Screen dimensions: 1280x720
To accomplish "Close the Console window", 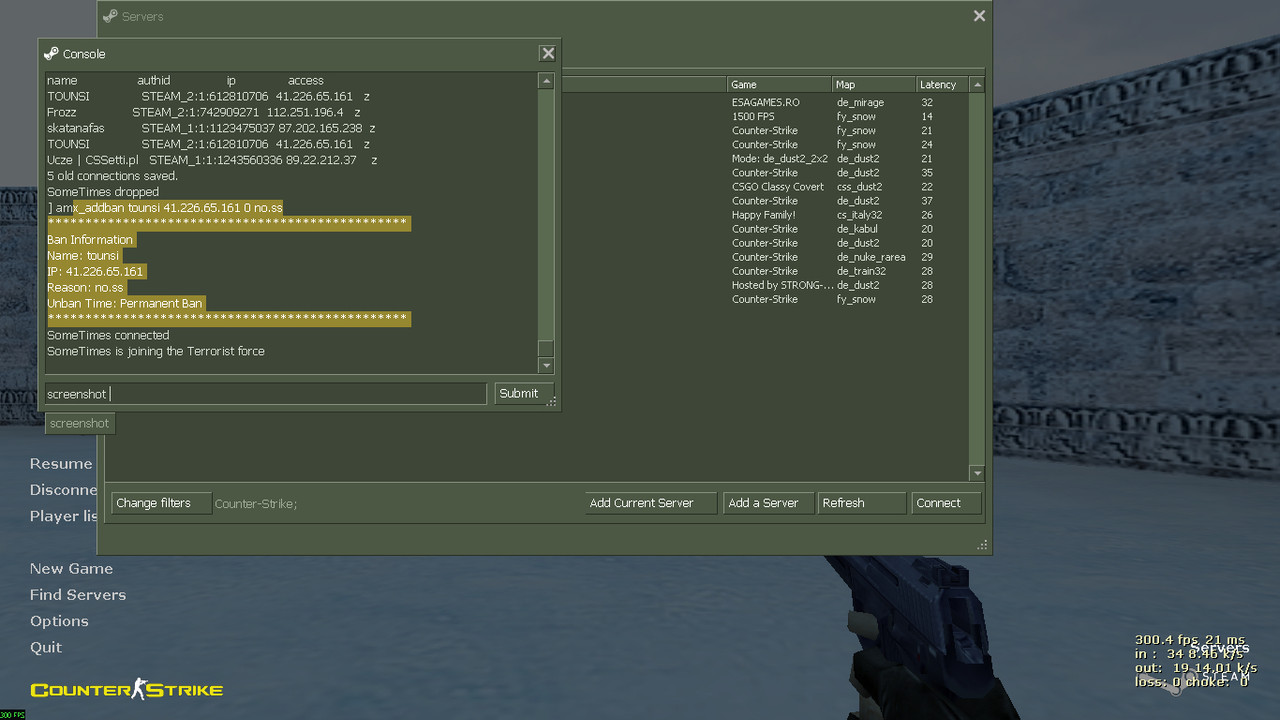I will [x=547, y=54].
